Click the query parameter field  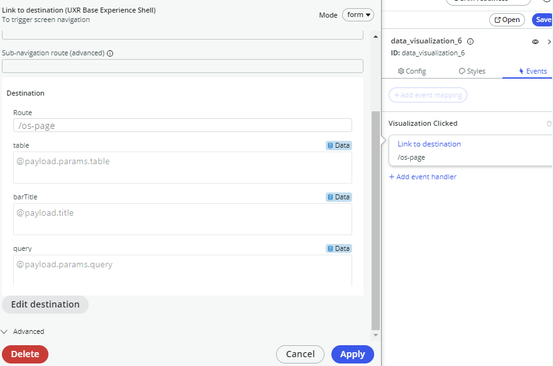[182, 270]
